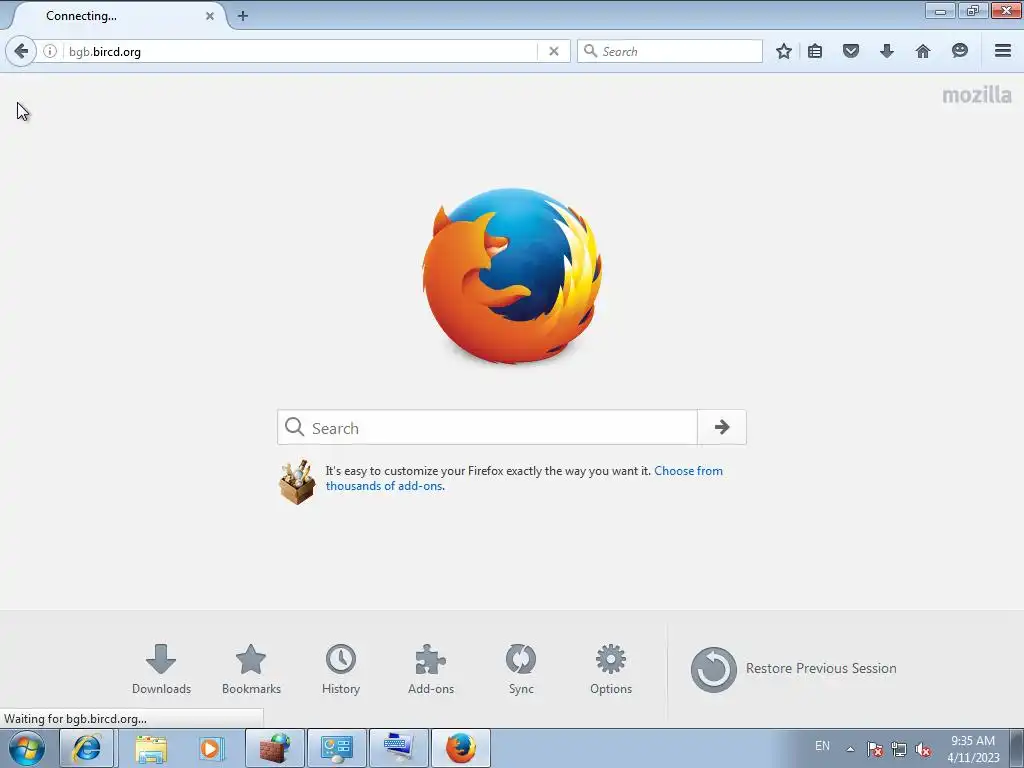Open File Explorer from taskbar

(151, 748)
